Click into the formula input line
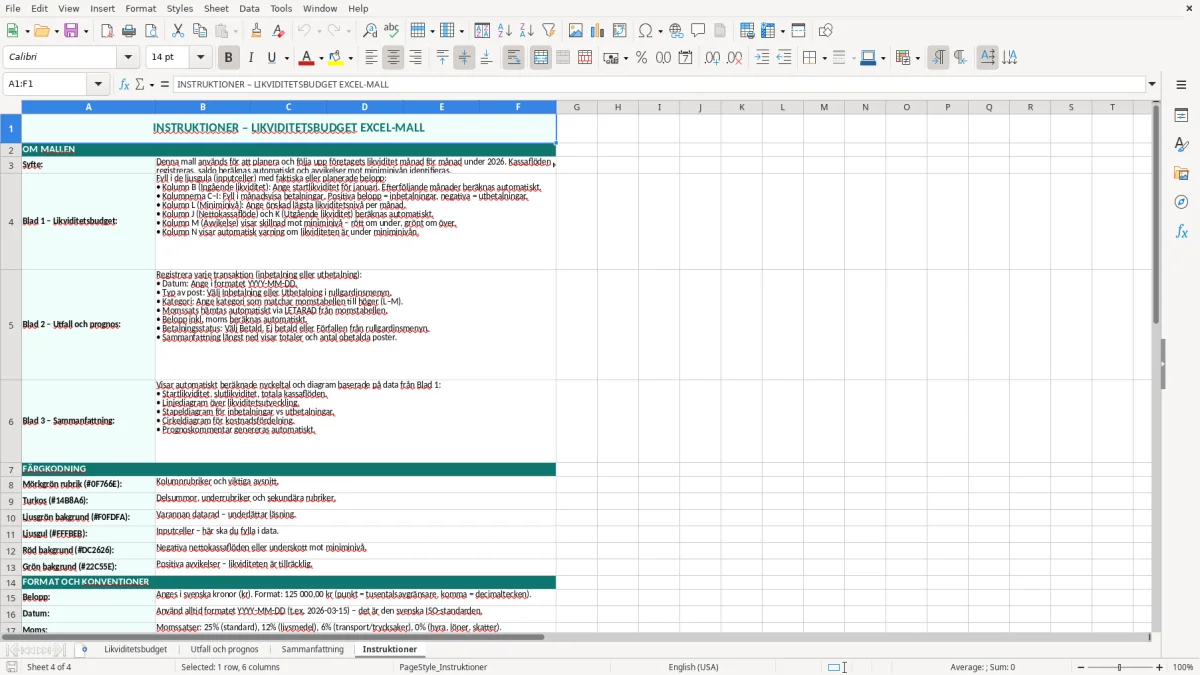Screen dimensions: 1200x675 (659, 84)
